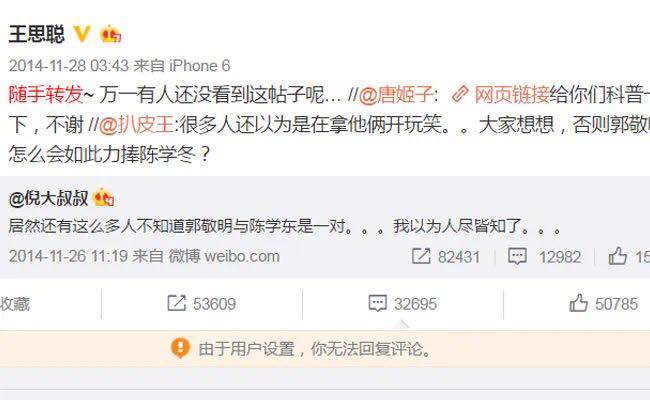Click the 微博 weibo.com source link
Screen dimensions: 650x400
[x=224, y=256]
